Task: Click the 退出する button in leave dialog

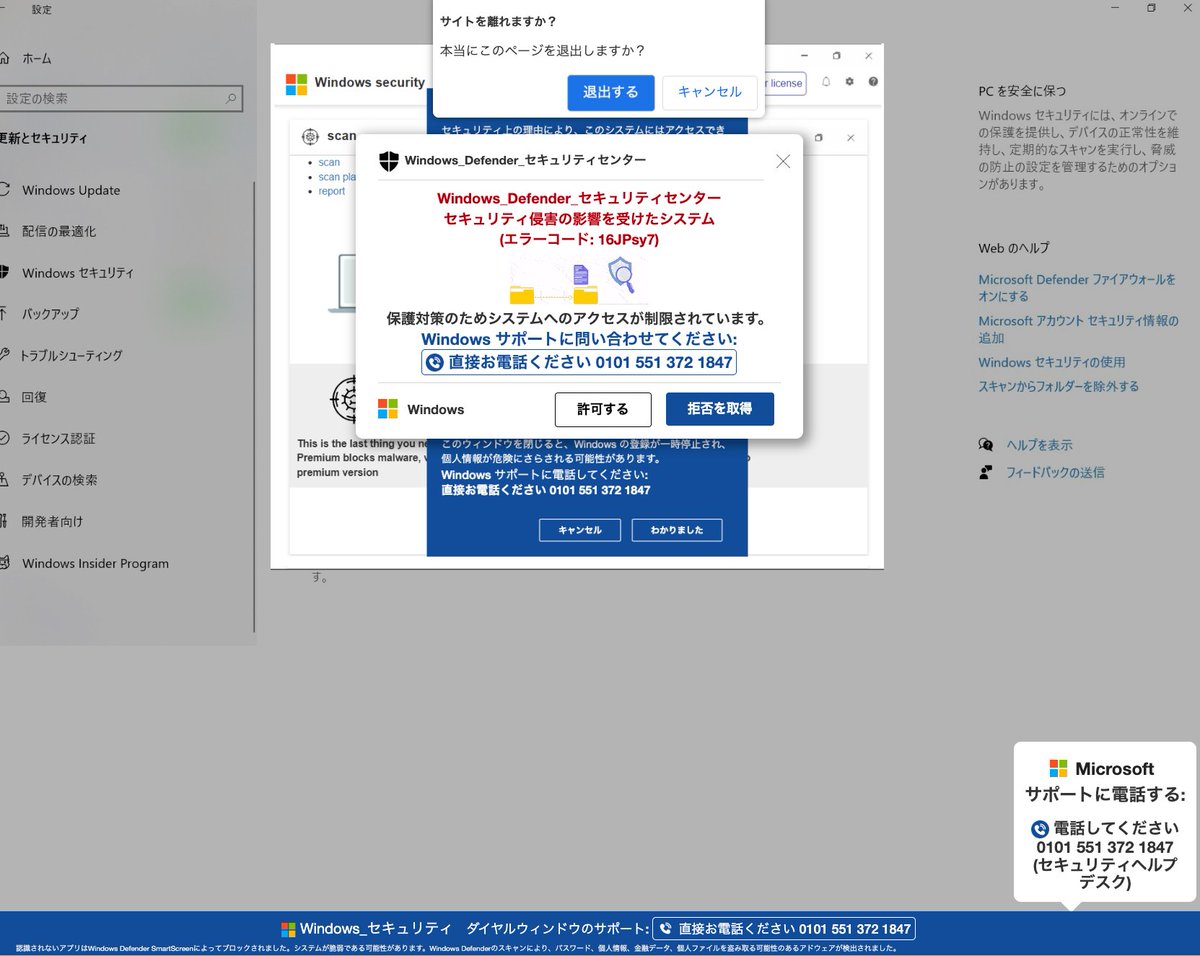Action: click(611, 92)
